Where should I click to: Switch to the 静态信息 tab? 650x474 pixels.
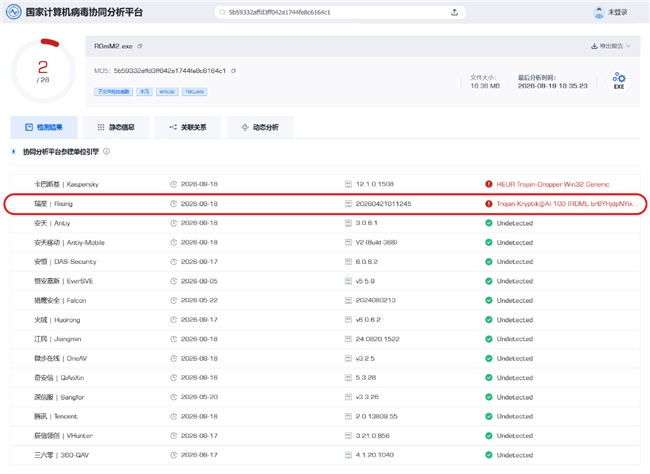pyautogui.click(x=116, y=127)
